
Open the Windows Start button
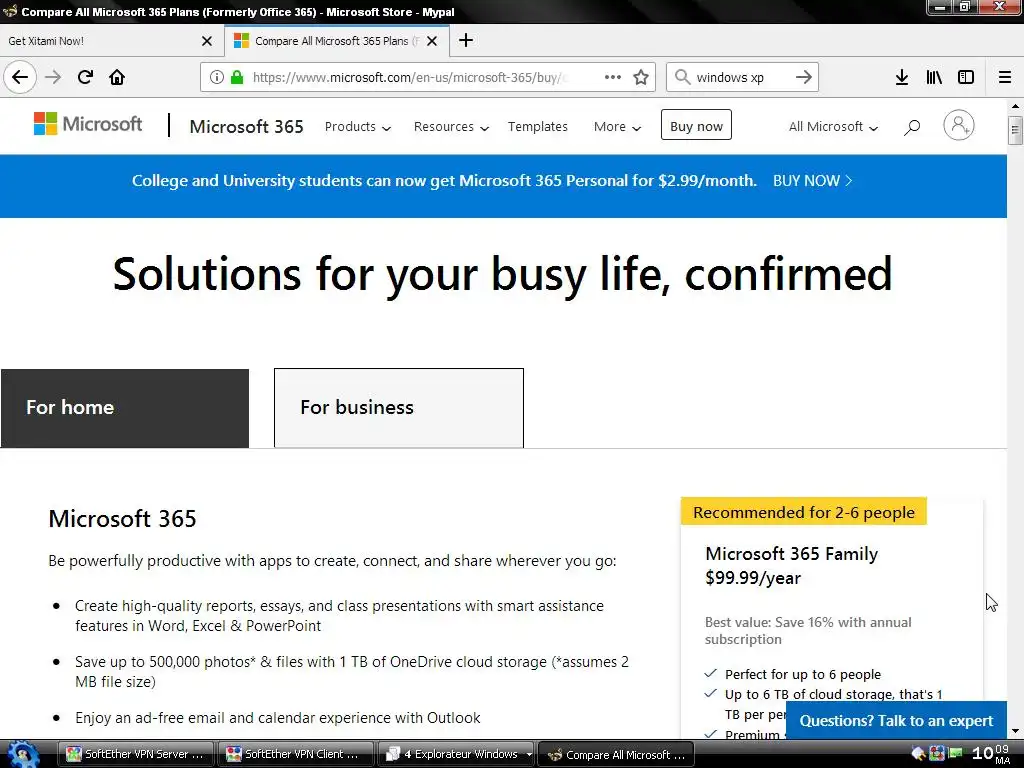click(x=24, y=754)
